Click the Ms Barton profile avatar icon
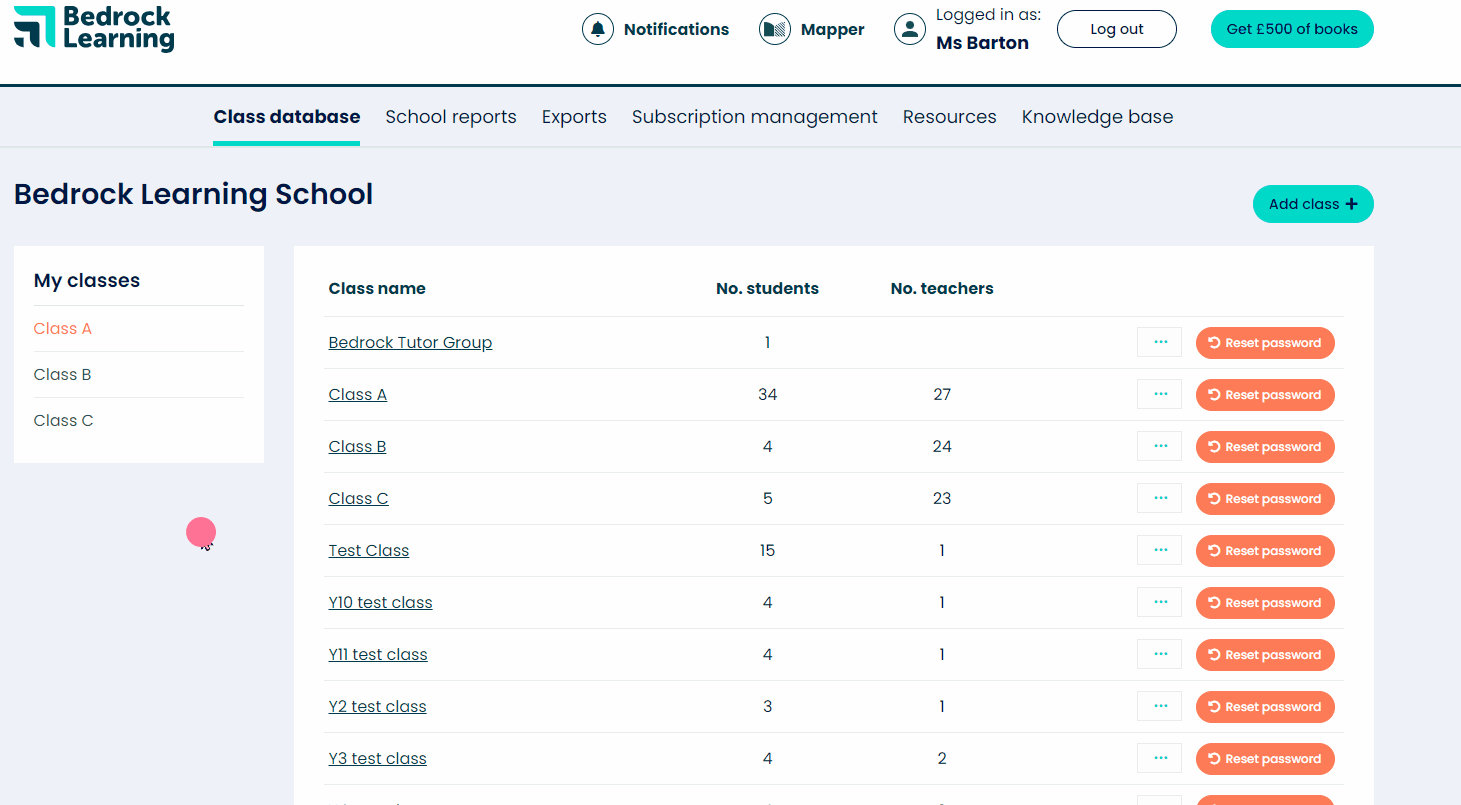This screenshot has width=1461, height=805. [x=910, y=29]
